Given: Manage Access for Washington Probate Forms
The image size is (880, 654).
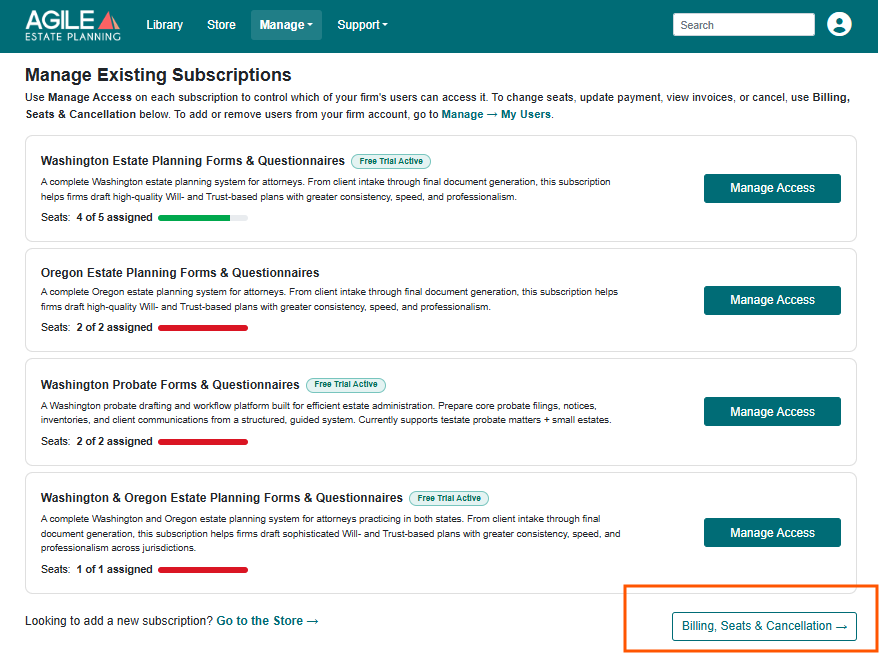Looking at the screenshot, I should point(772,411).
